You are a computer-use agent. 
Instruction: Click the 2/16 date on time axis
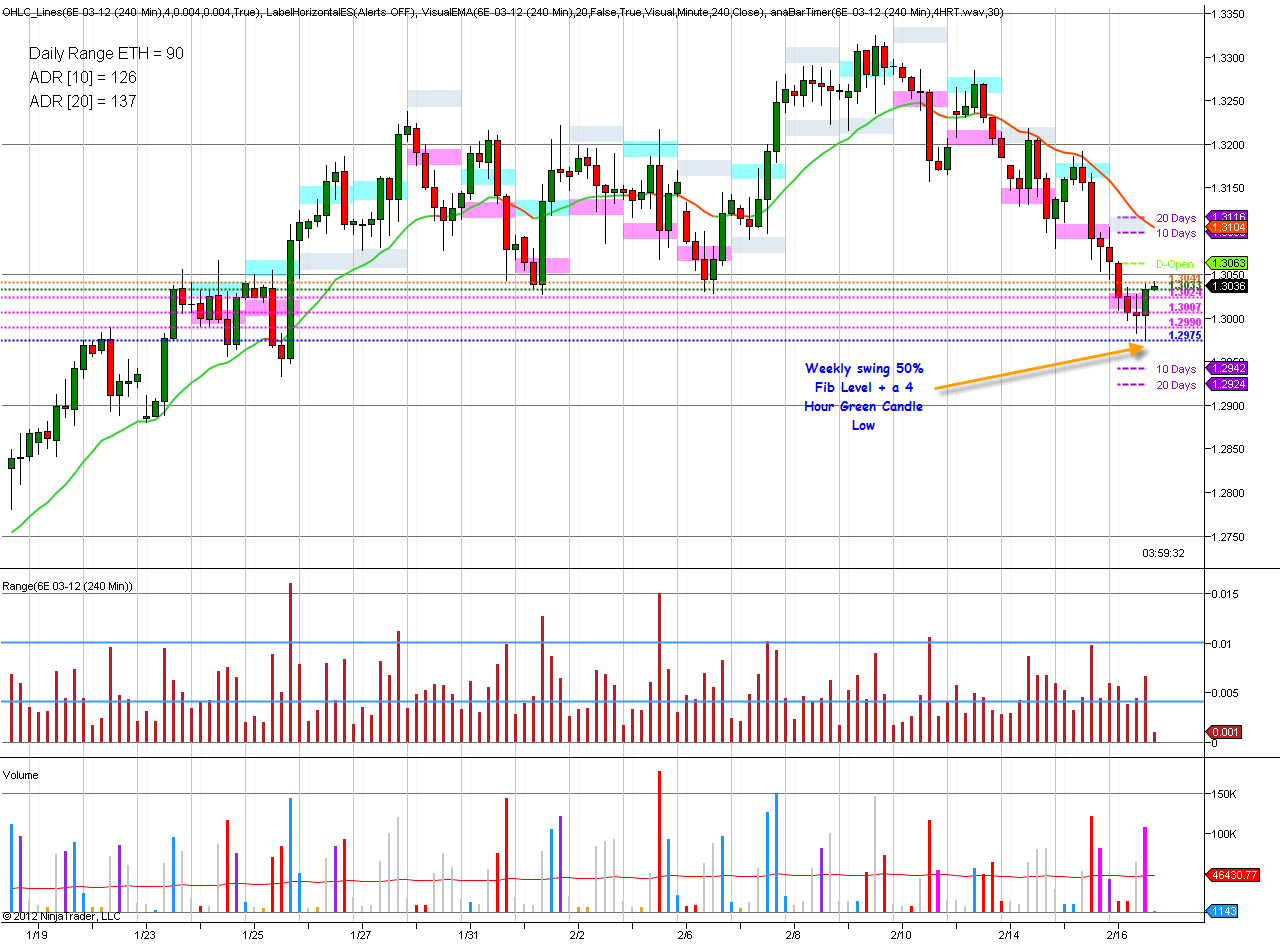[1117, 935]
